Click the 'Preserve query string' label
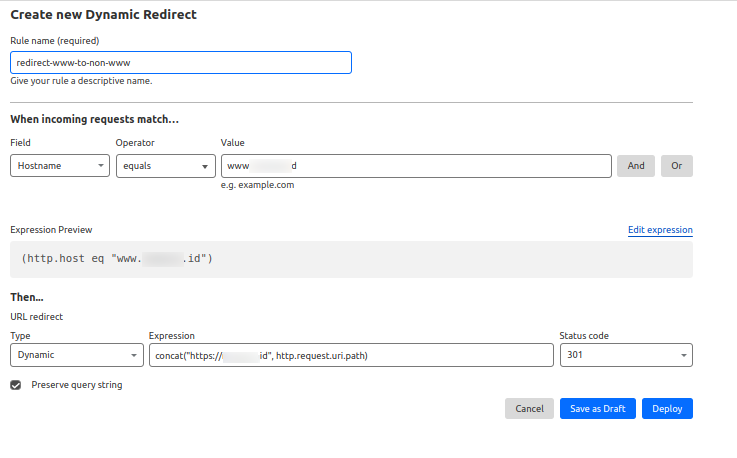 77,385
